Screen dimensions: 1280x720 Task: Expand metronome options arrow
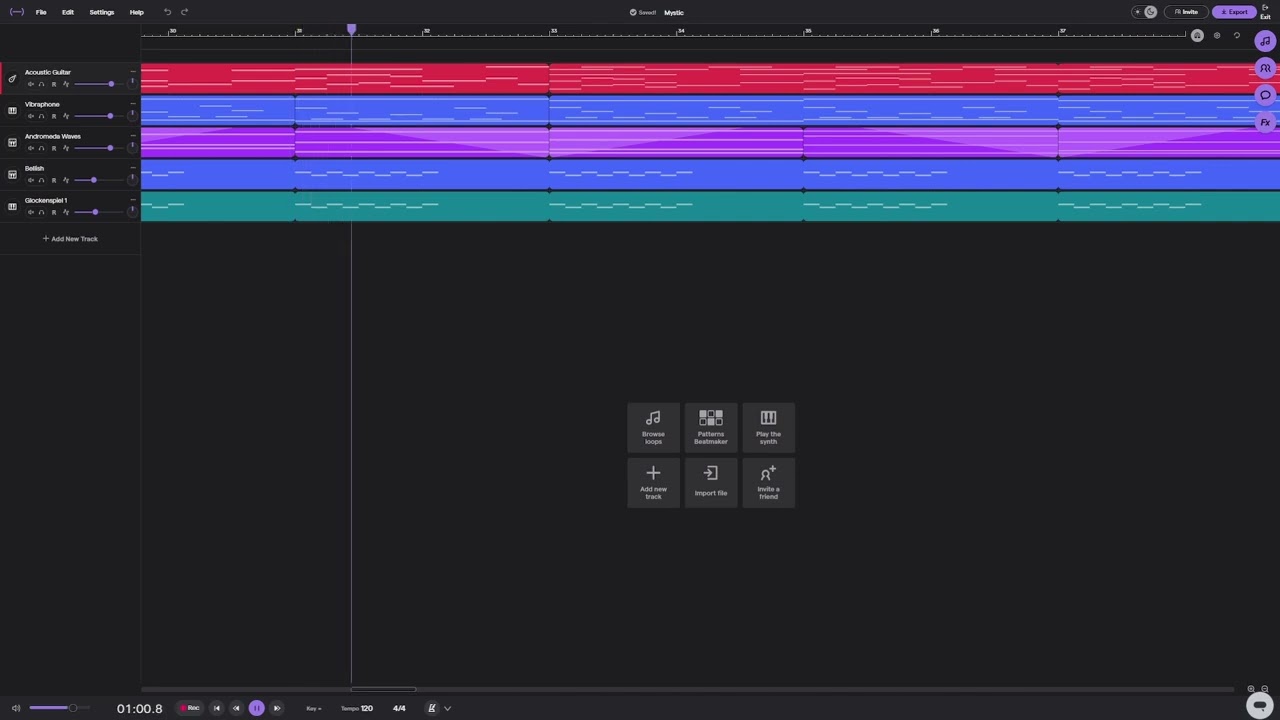point(447,708)
